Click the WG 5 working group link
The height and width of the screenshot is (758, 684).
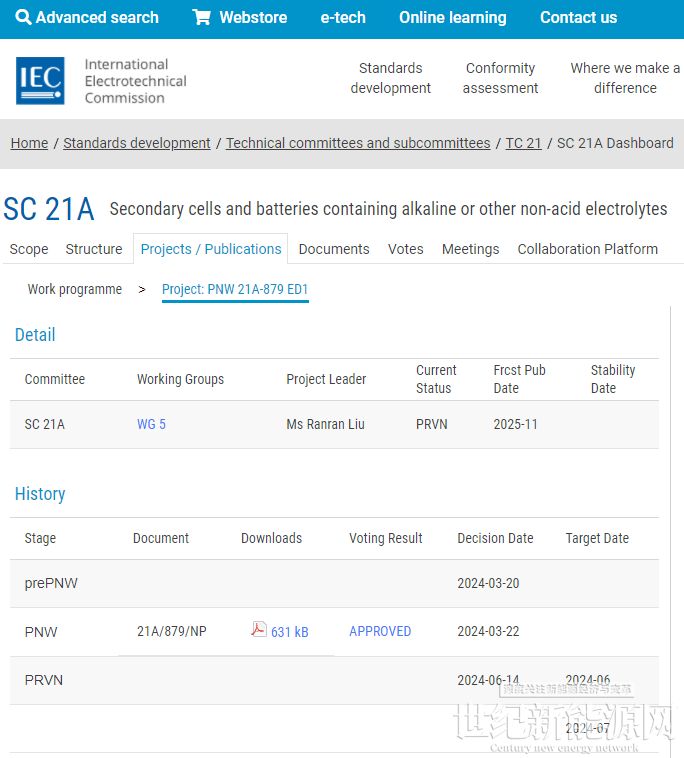pos(151,424)
